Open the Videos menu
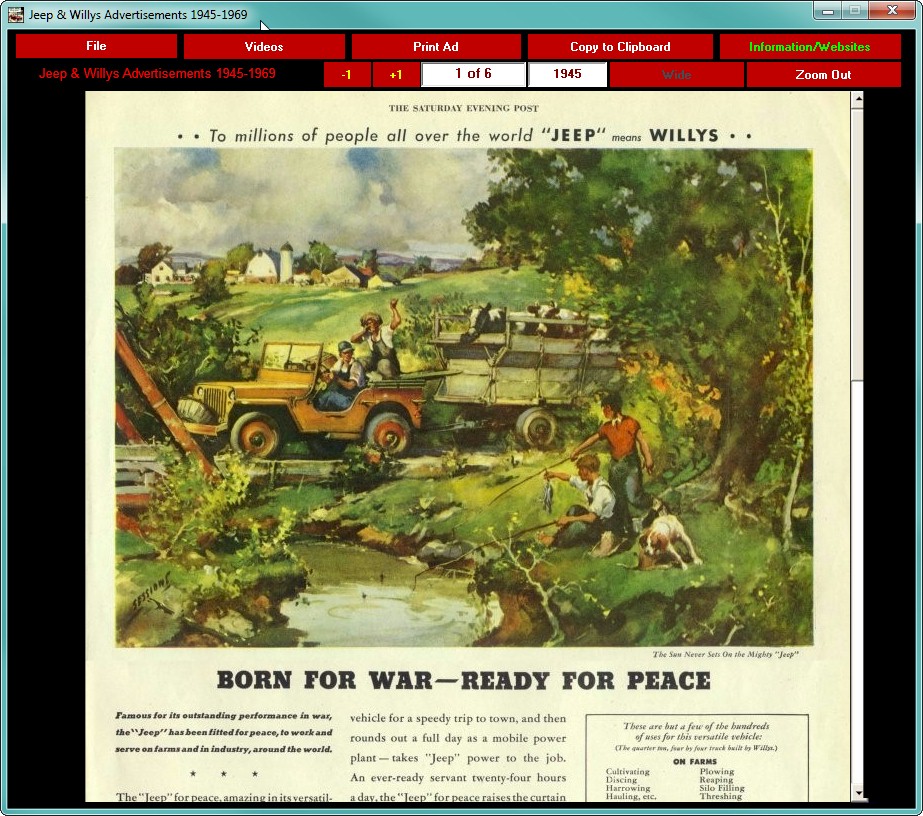 (264, 47)
